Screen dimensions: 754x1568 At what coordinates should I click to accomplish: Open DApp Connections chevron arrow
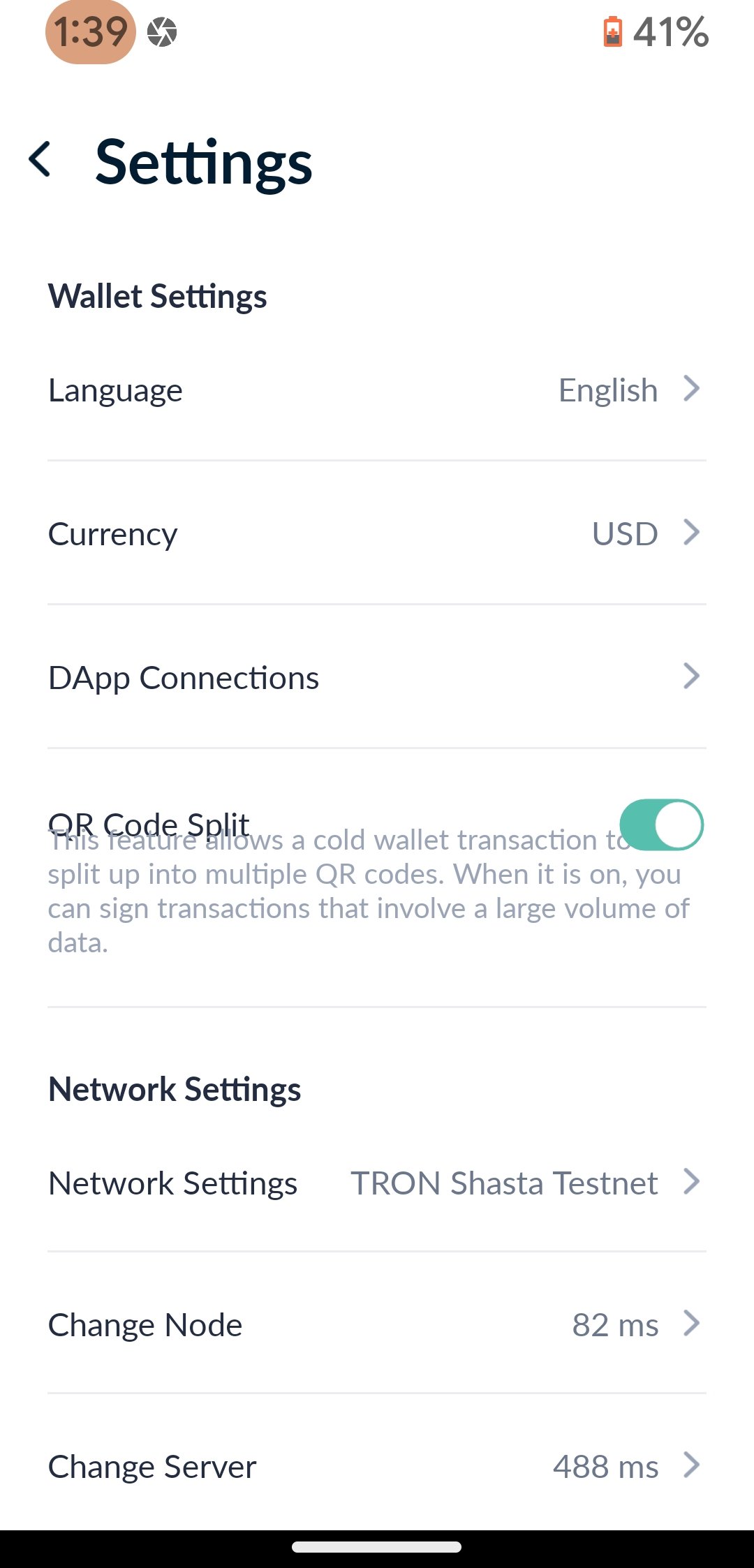pyautogui.click(x=691, y=676)
